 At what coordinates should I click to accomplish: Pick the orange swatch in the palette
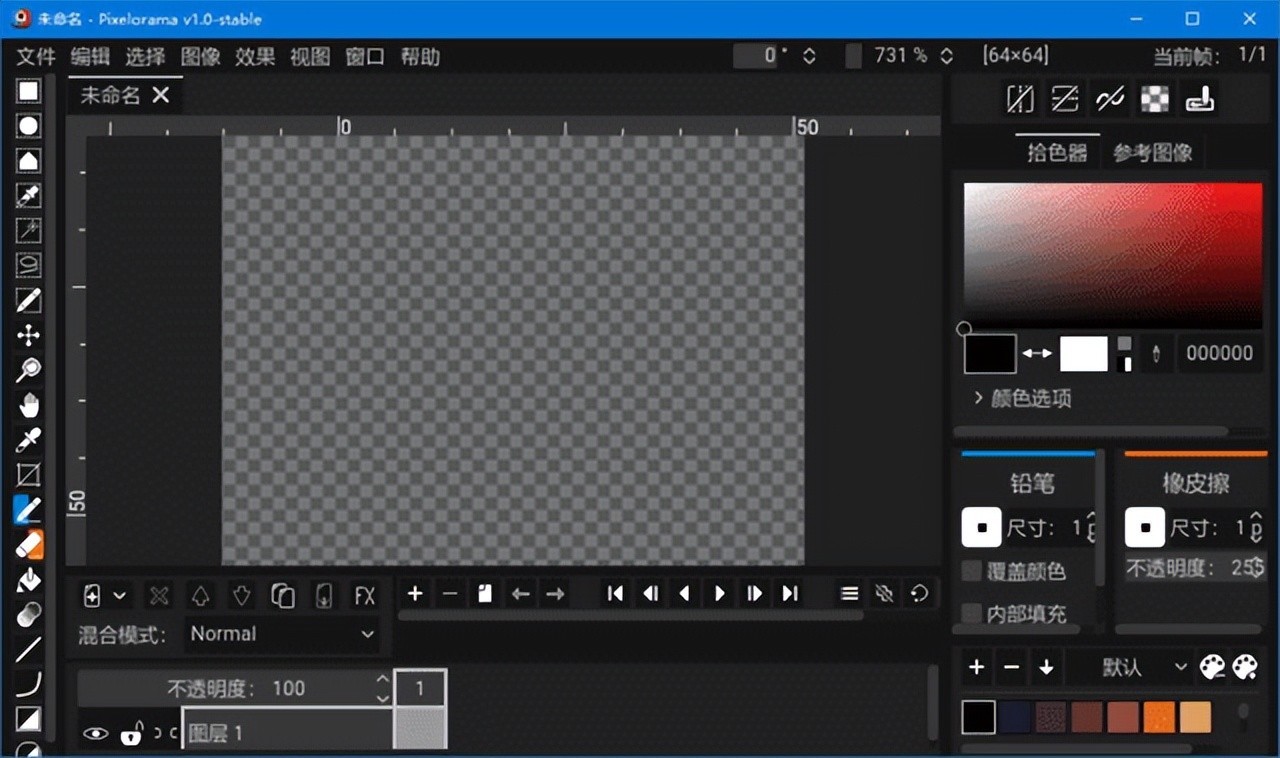tap(1159, 717)
